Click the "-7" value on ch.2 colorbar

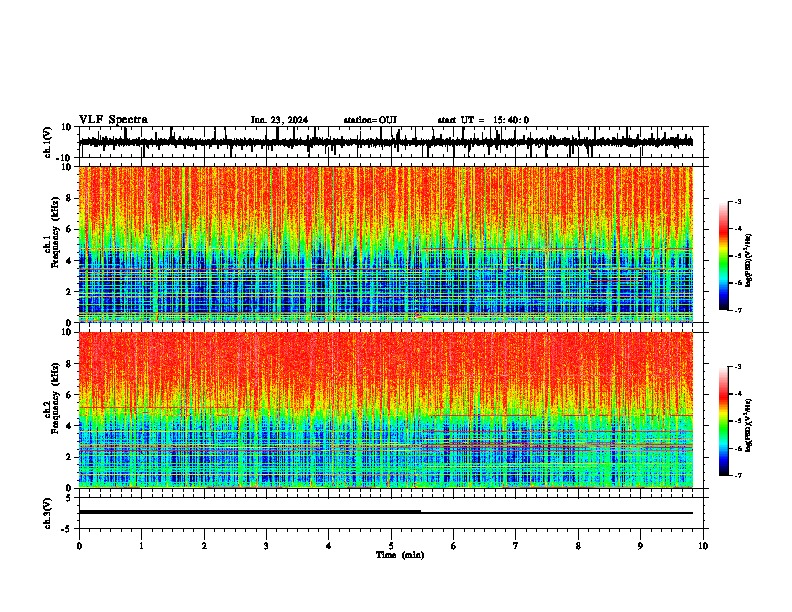(738, 475)
